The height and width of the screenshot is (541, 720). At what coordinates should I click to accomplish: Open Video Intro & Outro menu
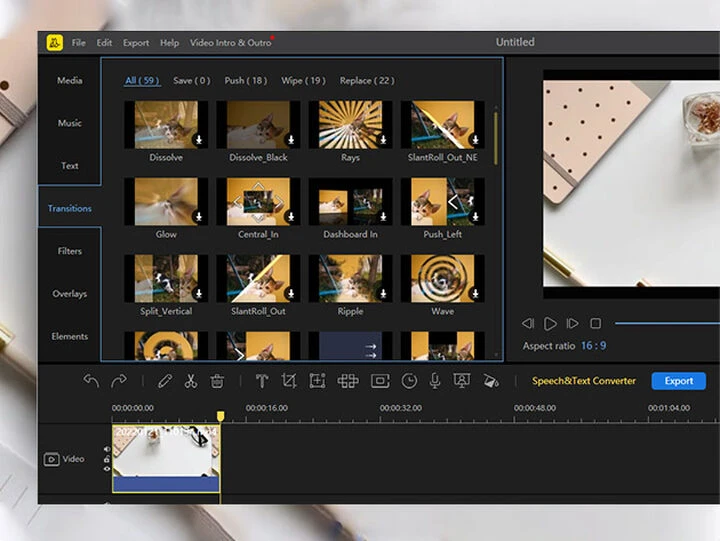click(230, 43)
